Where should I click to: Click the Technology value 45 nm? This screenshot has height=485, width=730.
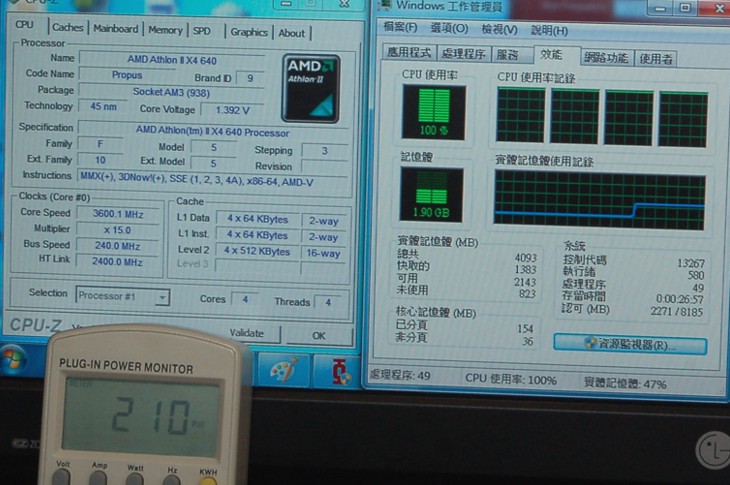pos(103,107)
